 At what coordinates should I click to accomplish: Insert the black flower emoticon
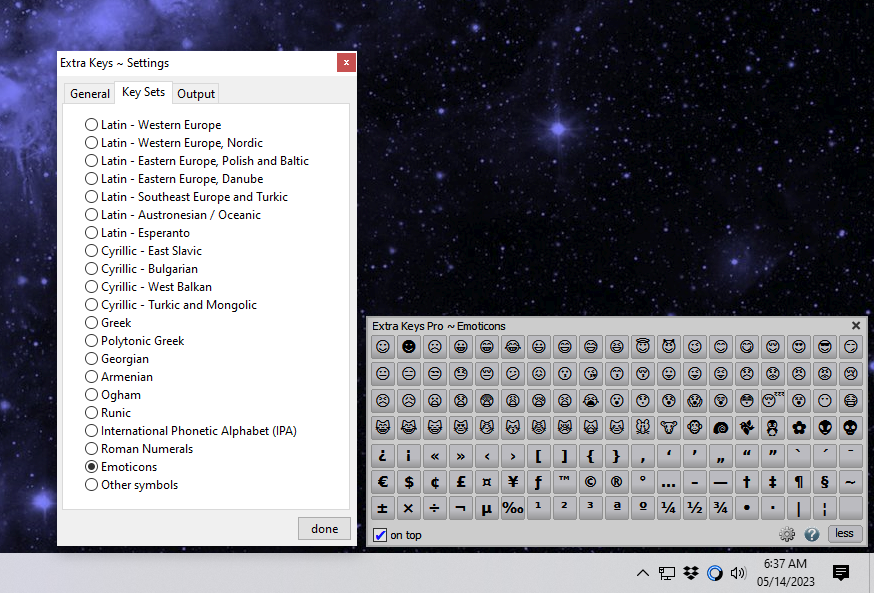point(799,427)
